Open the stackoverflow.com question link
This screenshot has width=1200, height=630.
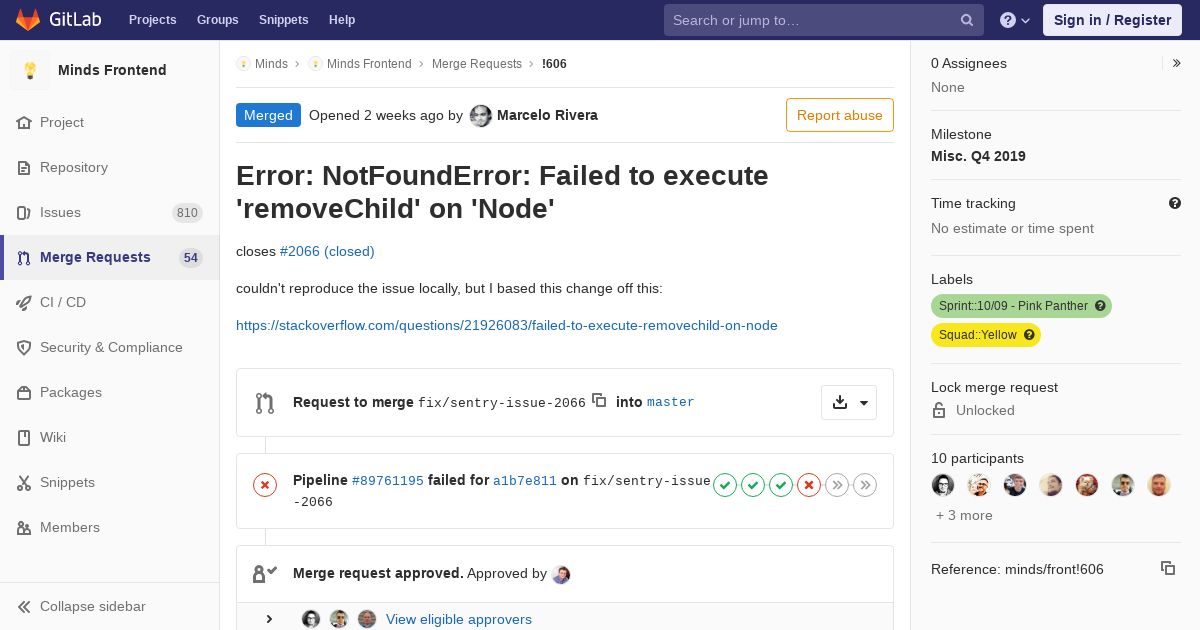coord(507,325)
